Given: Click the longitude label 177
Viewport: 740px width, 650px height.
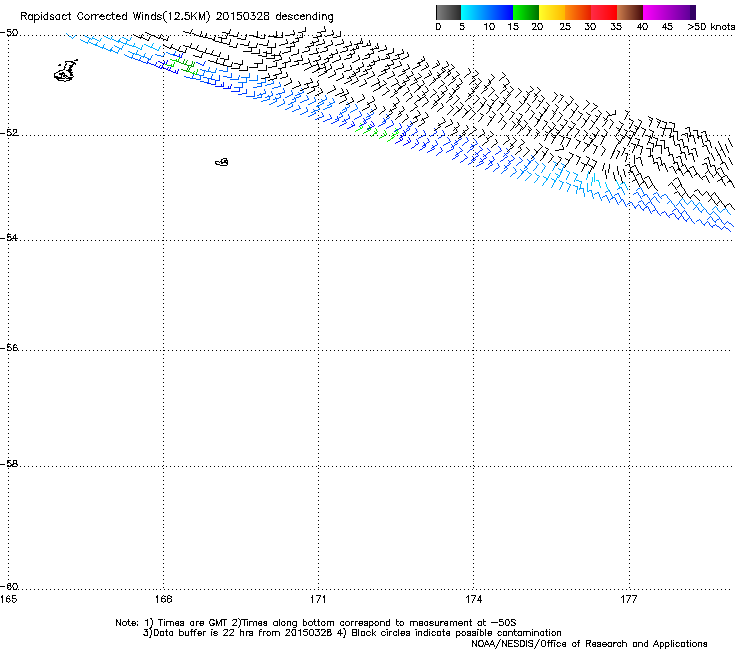Looking at the screenshot, I should (x=629, y=599).
